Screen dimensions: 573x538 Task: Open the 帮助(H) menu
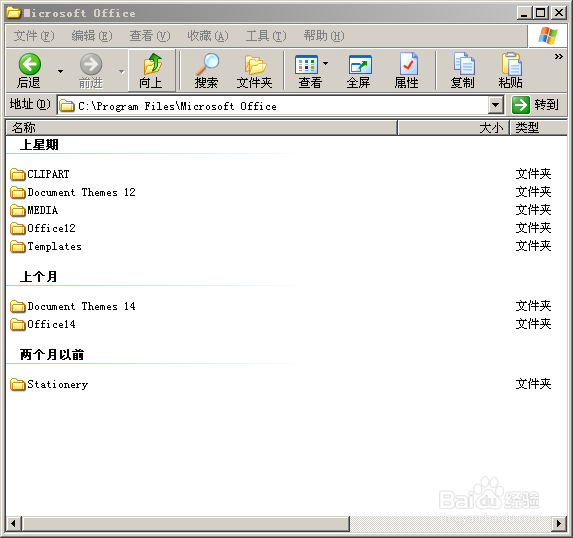point(324,36)
